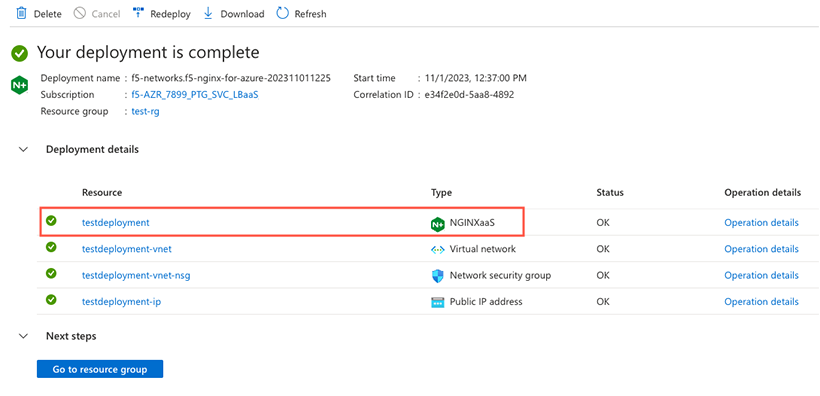
Task: Collapse the Next steps section
Action: point(23,336)
